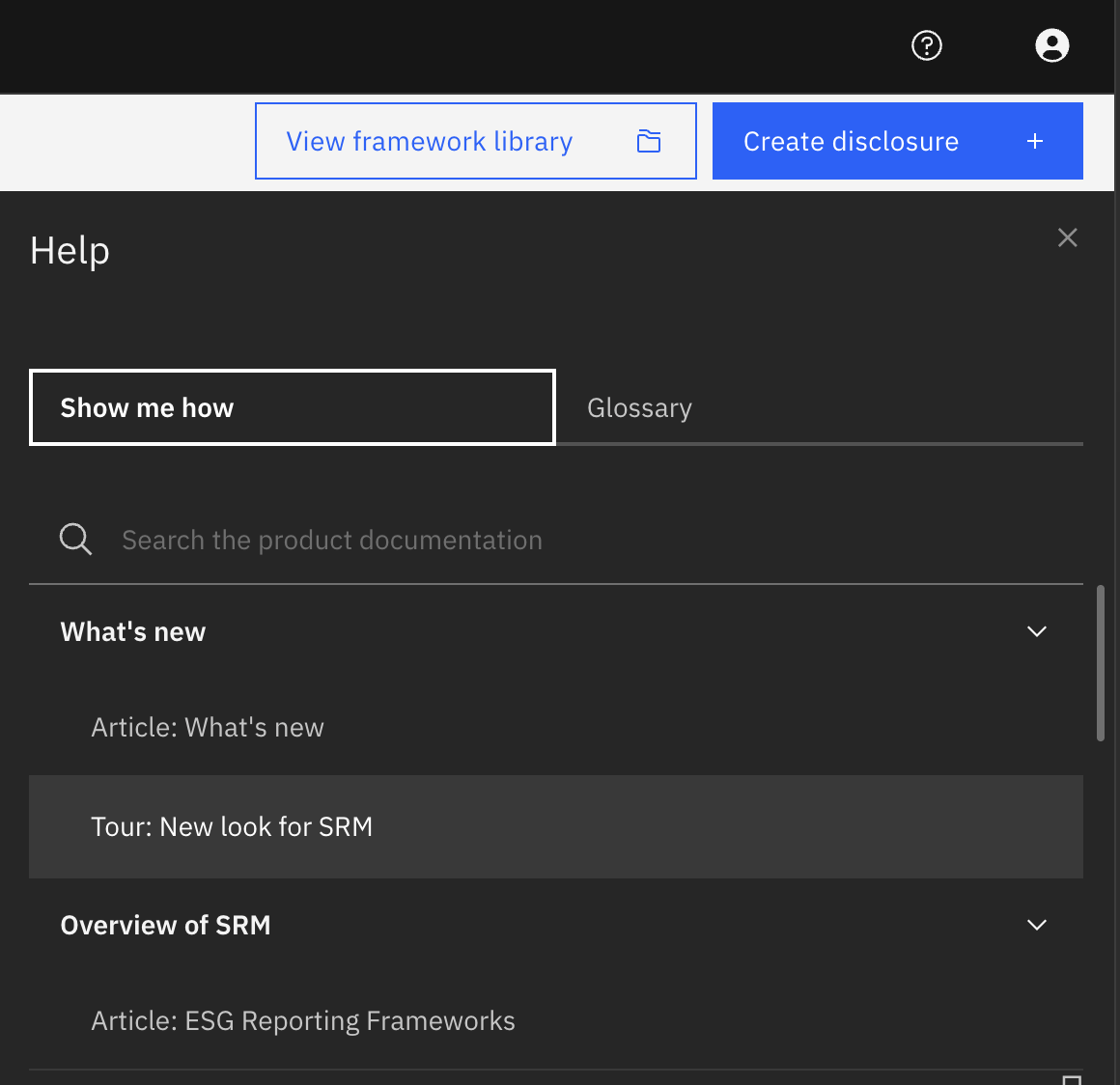Click the search magnifier icon
Image resolution: width=1120 pixels, height=1085 pixels.
75,540
